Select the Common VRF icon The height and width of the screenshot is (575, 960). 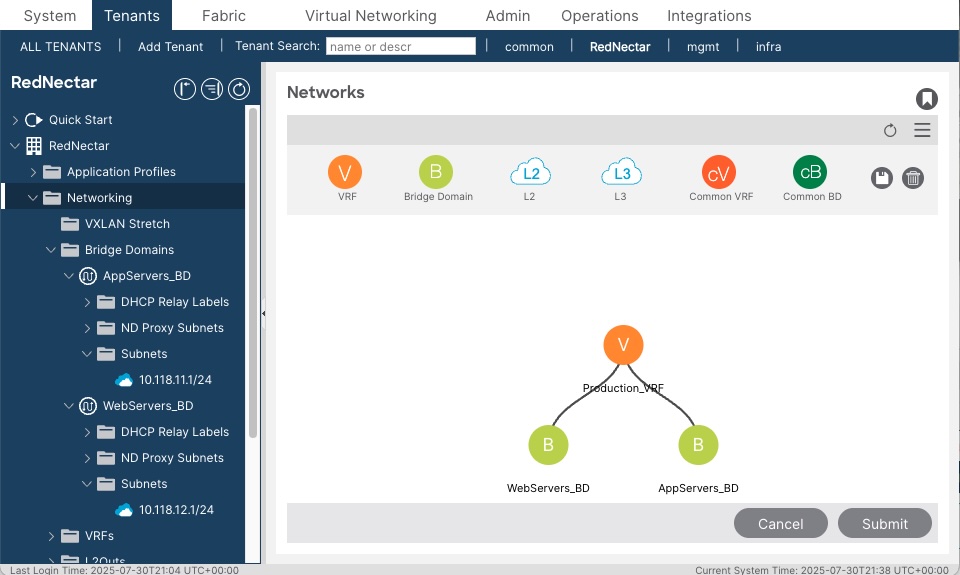pos(719,173)
